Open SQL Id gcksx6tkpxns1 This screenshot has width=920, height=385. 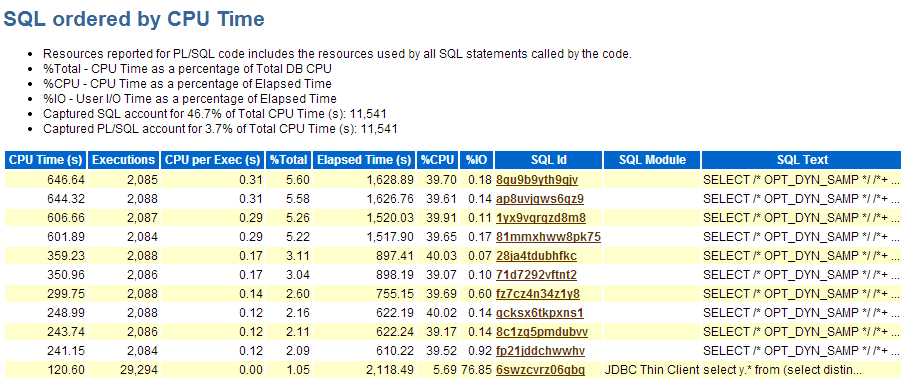[x=539, y=313]
